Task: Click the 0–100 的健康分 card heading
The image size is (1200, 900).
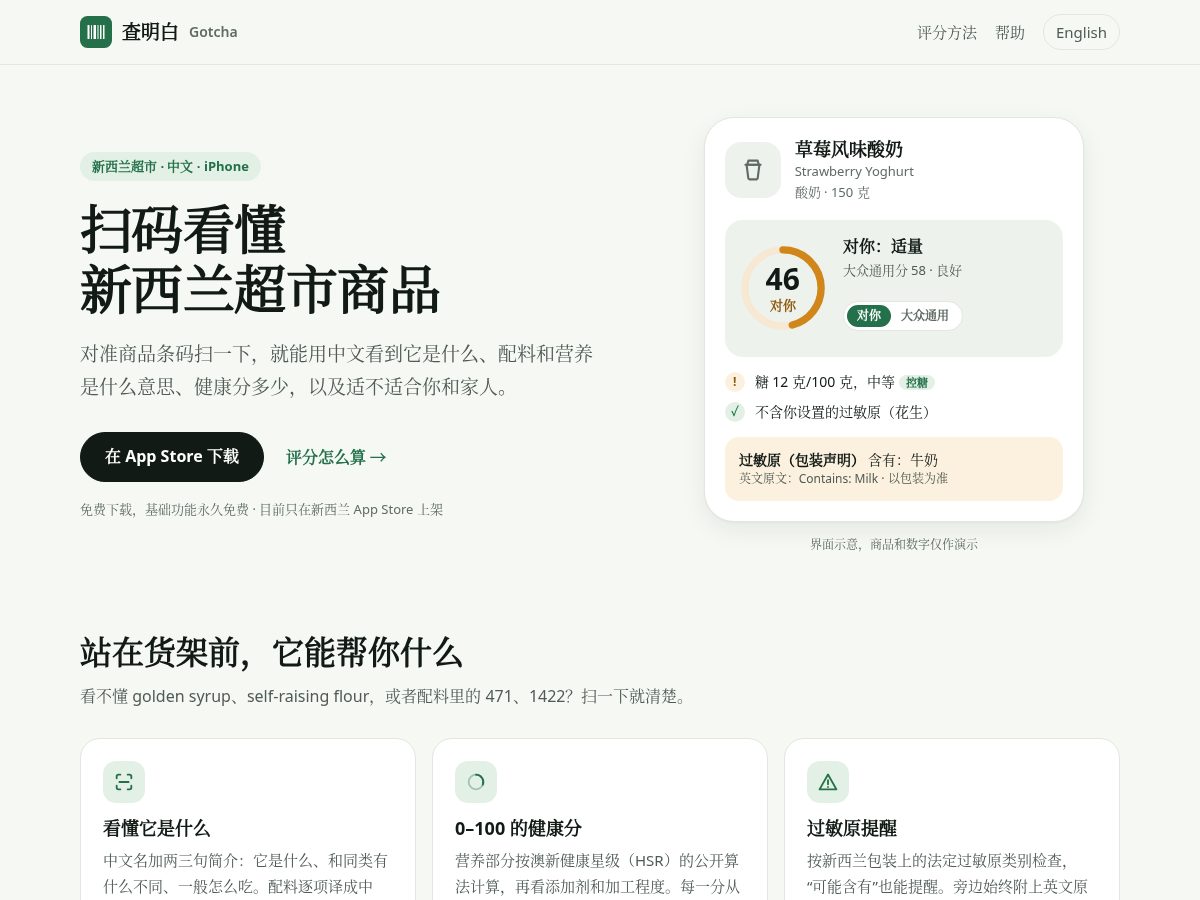Action: [x=518, y=828]
